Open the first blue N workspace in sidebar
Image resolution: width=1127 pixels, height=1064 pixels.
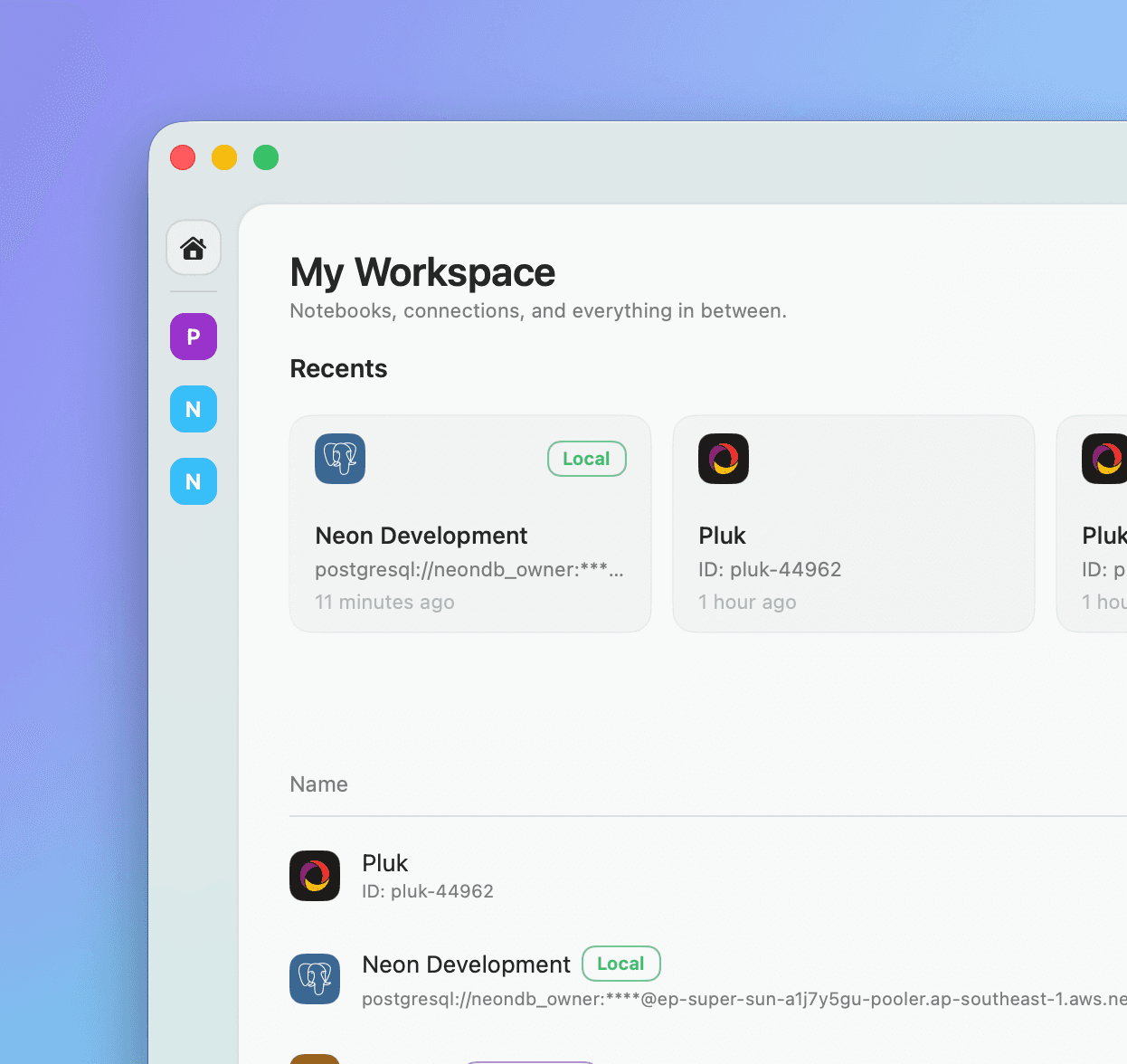click(193, 409)
